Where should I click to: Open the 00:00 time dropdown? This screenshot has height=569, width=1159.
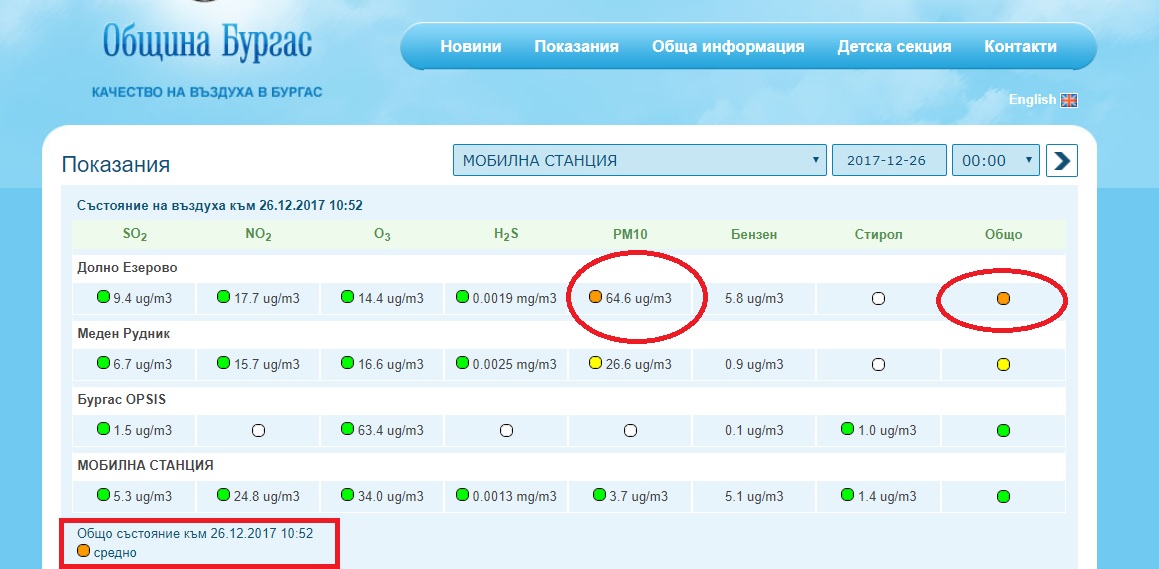tap(996, 160)
